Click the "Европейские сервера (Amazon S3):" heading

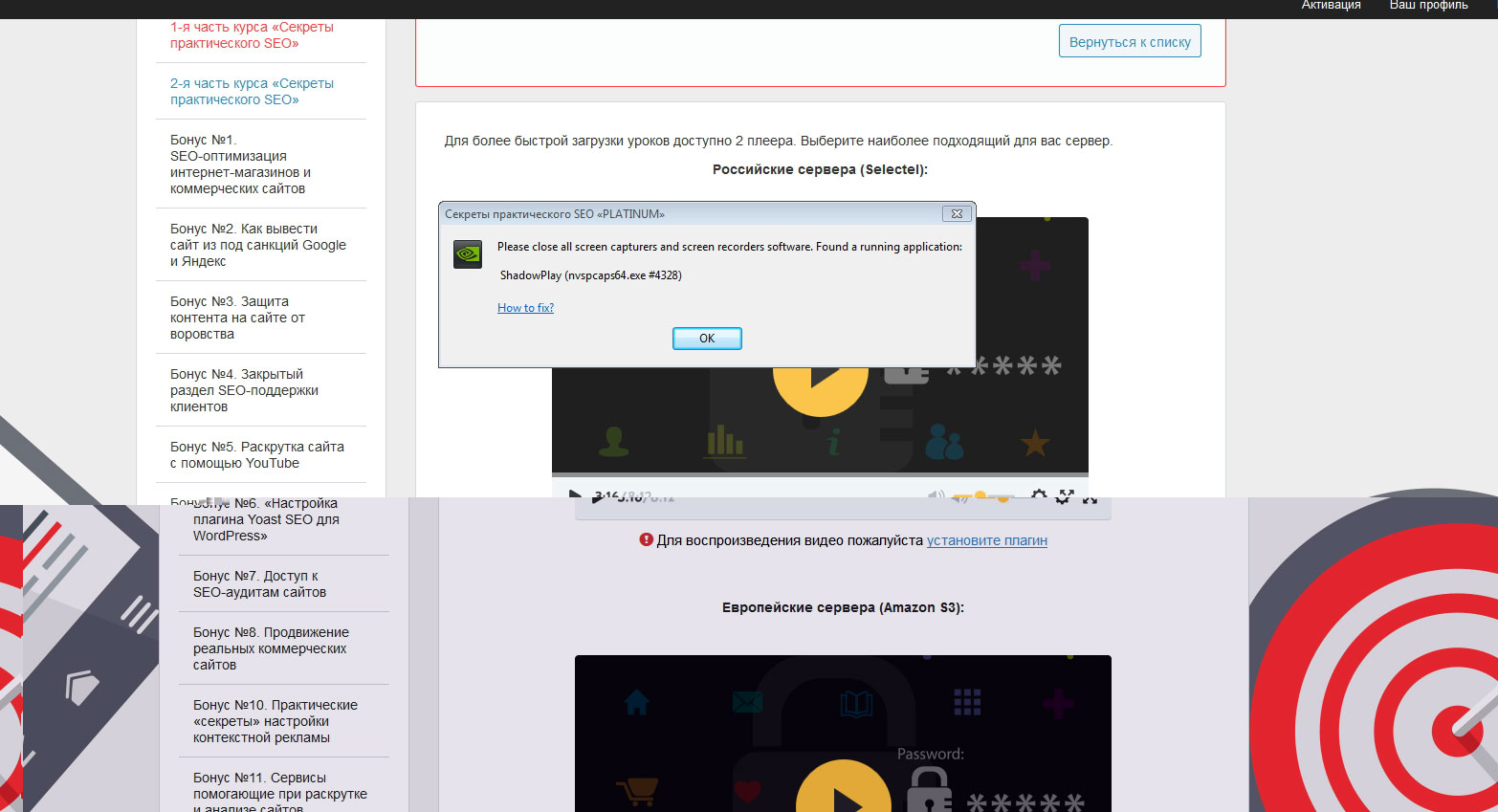click(x=843, y=607)
